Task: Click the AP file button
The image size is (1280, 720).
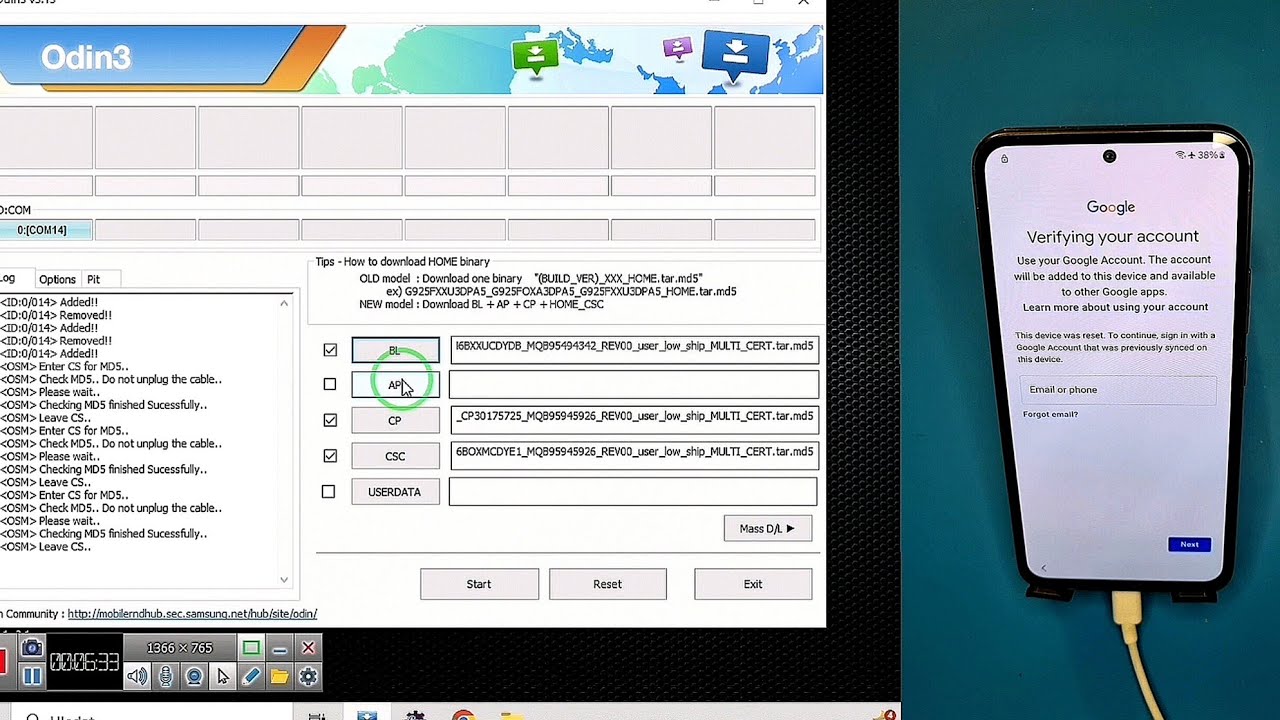Action: [x=395, y=385]
